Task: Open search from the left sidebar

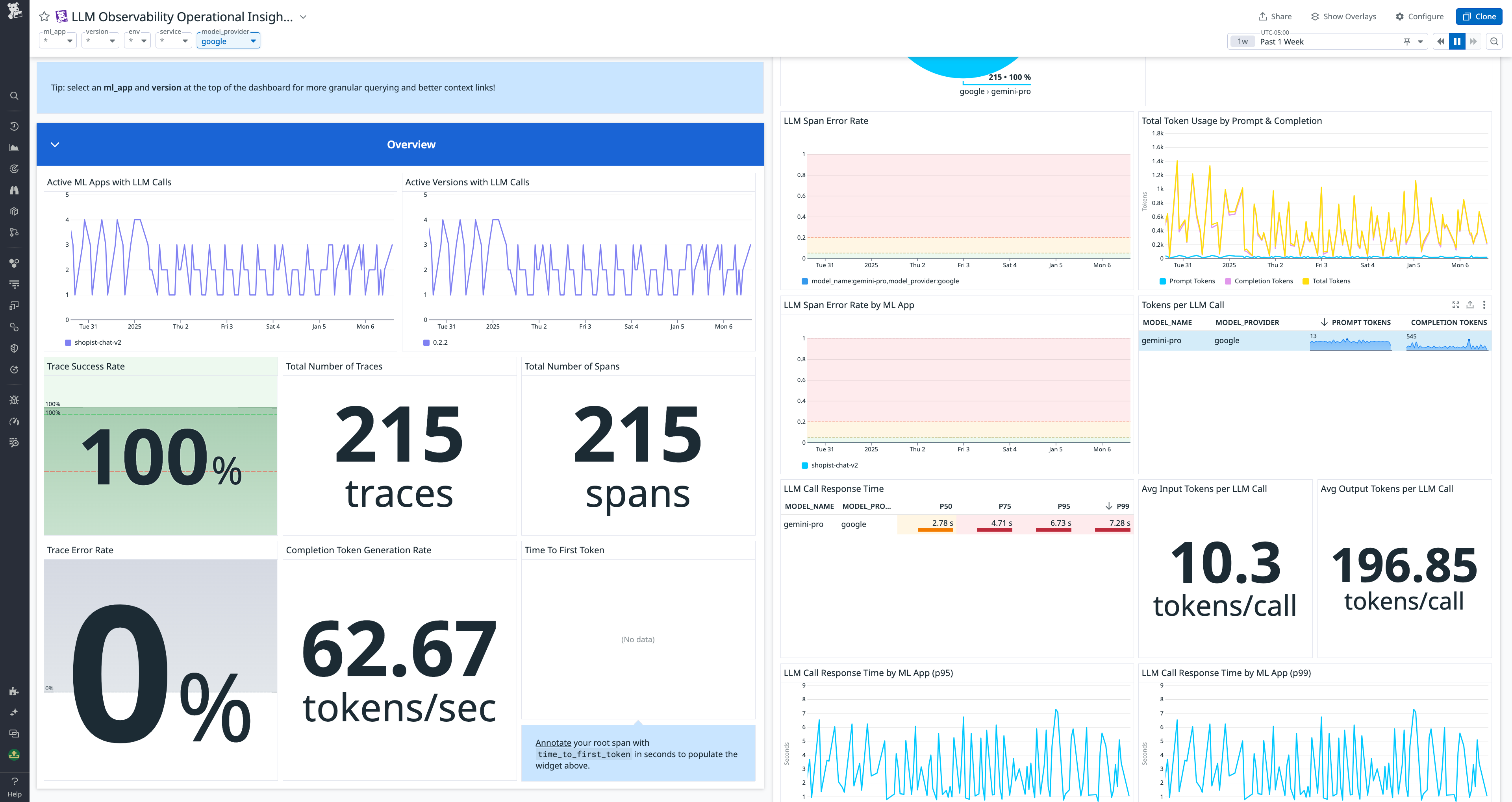Action: 13,96
